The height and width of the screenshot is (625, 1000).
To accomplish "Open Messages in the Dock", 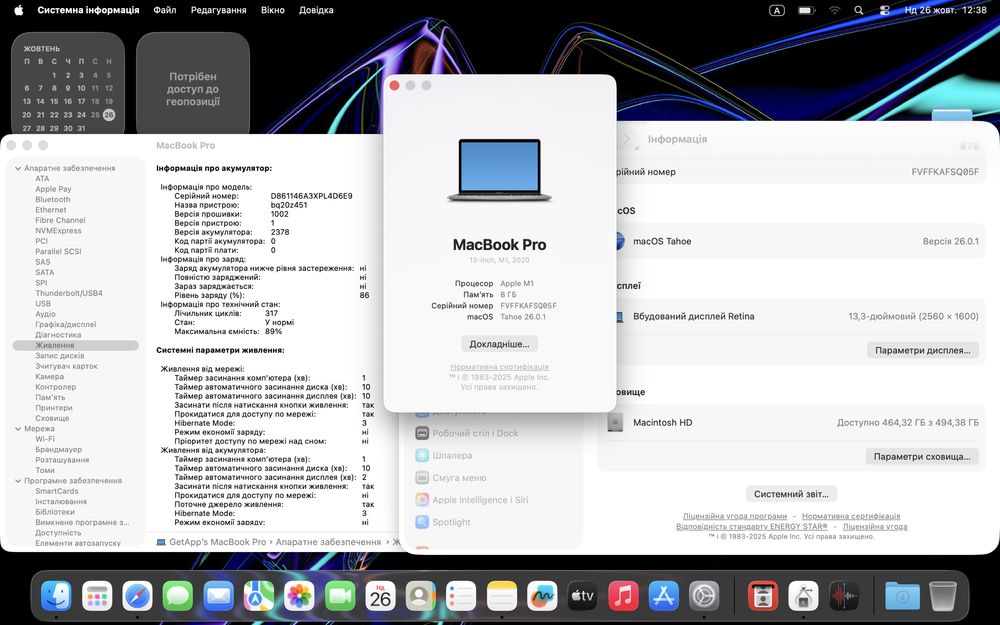I will coord(178,596).
